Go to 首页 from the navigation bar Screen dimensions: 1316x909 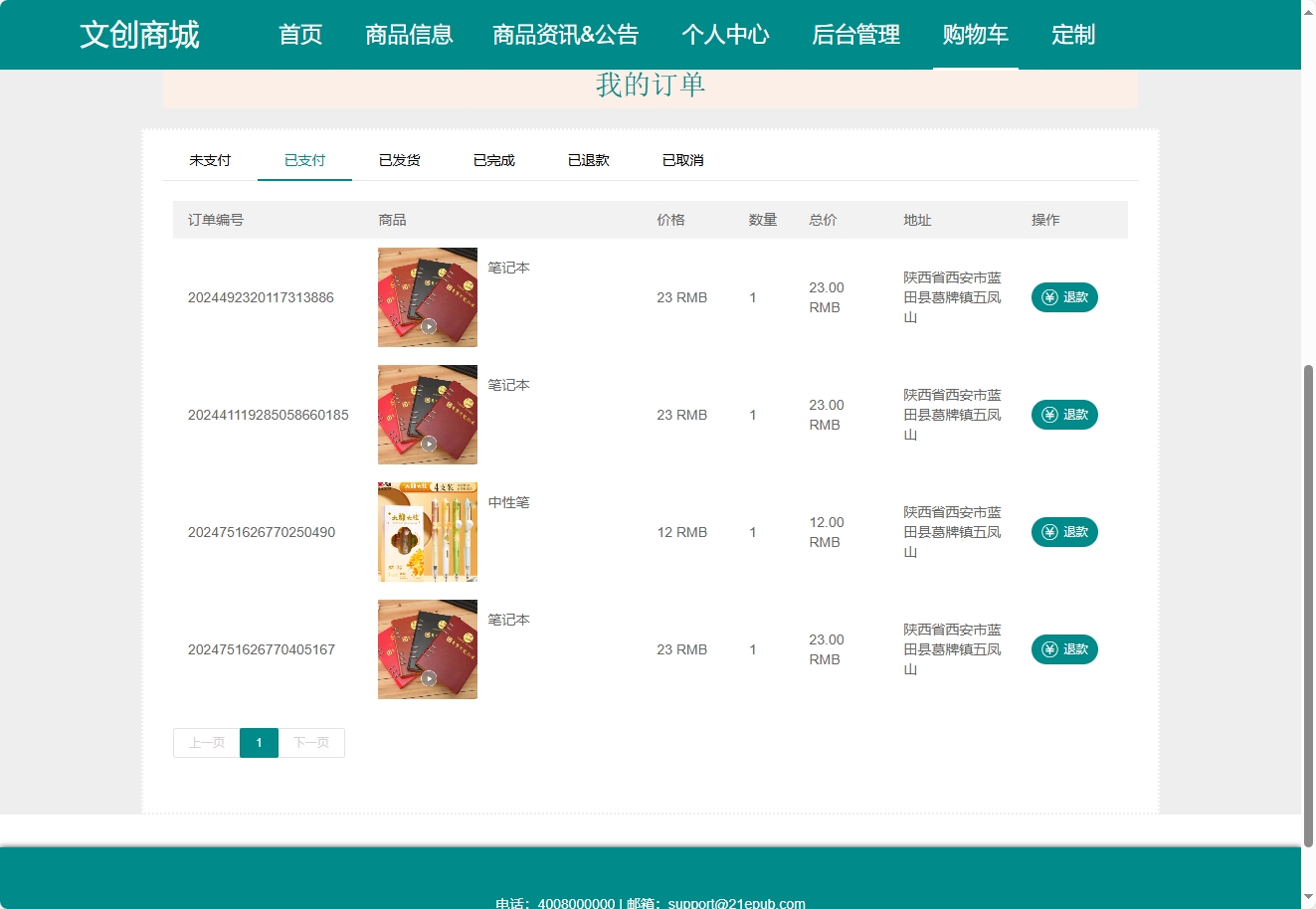pos(299,34)
